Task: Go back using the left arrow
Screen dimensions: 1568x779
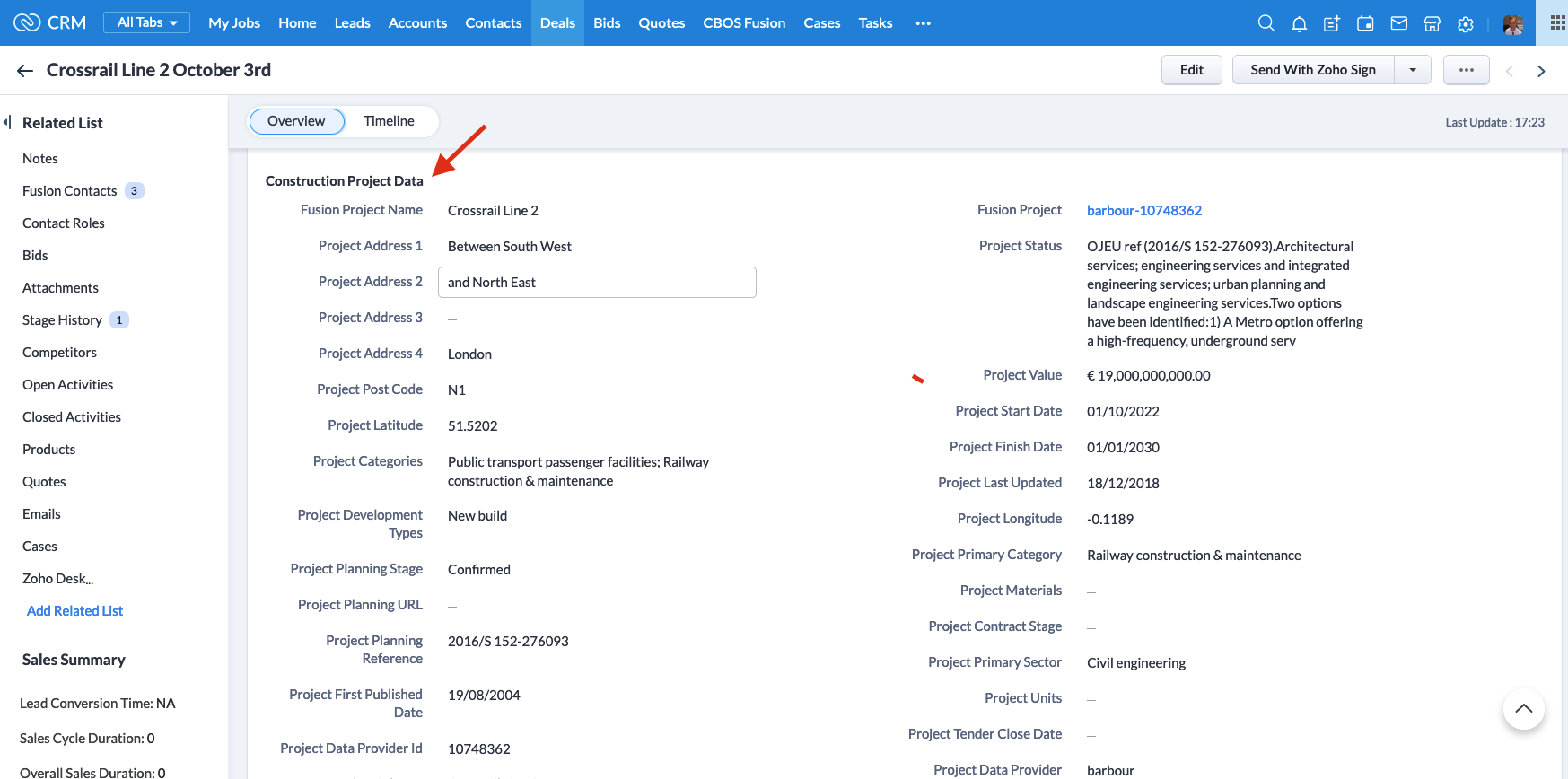Action: tap(25, 70)
